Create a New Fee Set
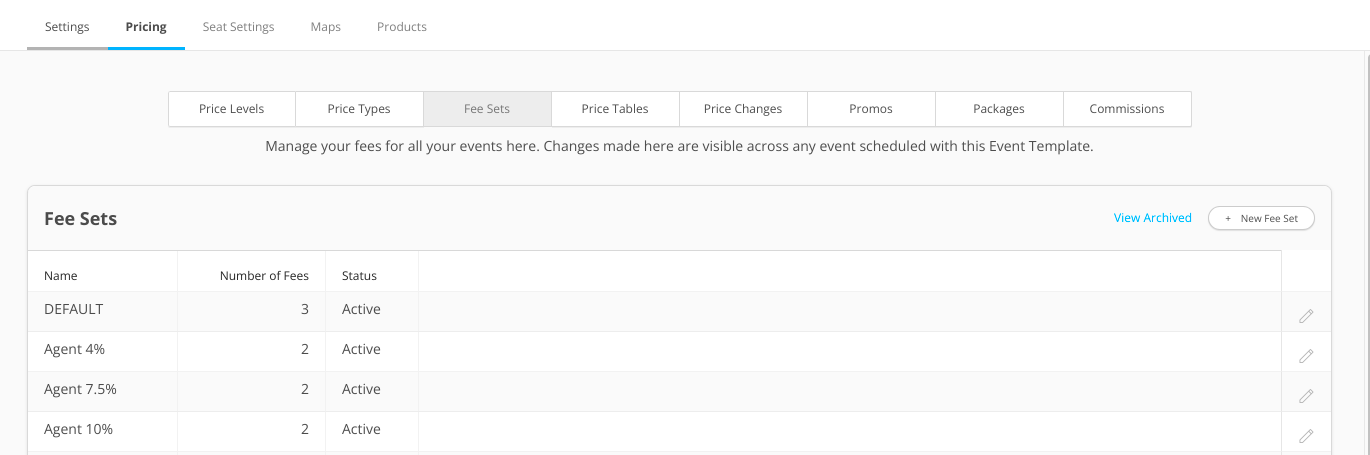The height and width of the screenshot is (455, 1370). click(1261, 218)
